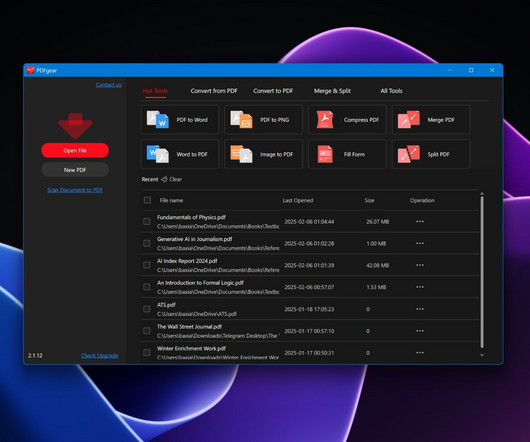Click the Check Upgrade link

coord(100,355)
